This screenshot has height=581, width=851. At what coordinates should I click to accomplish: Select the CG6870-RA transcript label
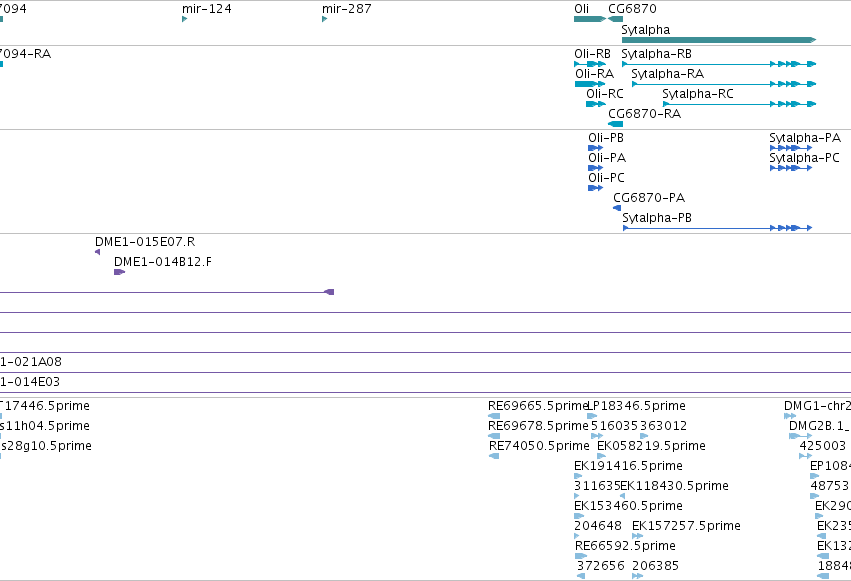point(645,114)
